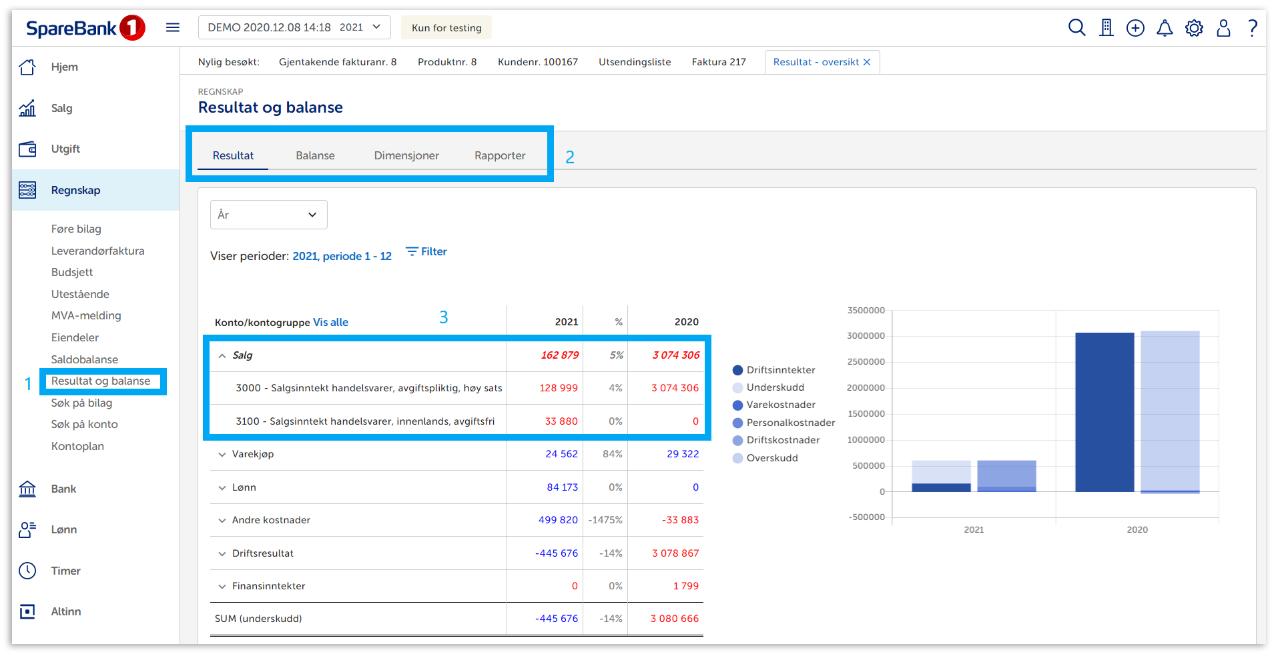
Task: Open the År period dropdown
Action: pos(268,215)
